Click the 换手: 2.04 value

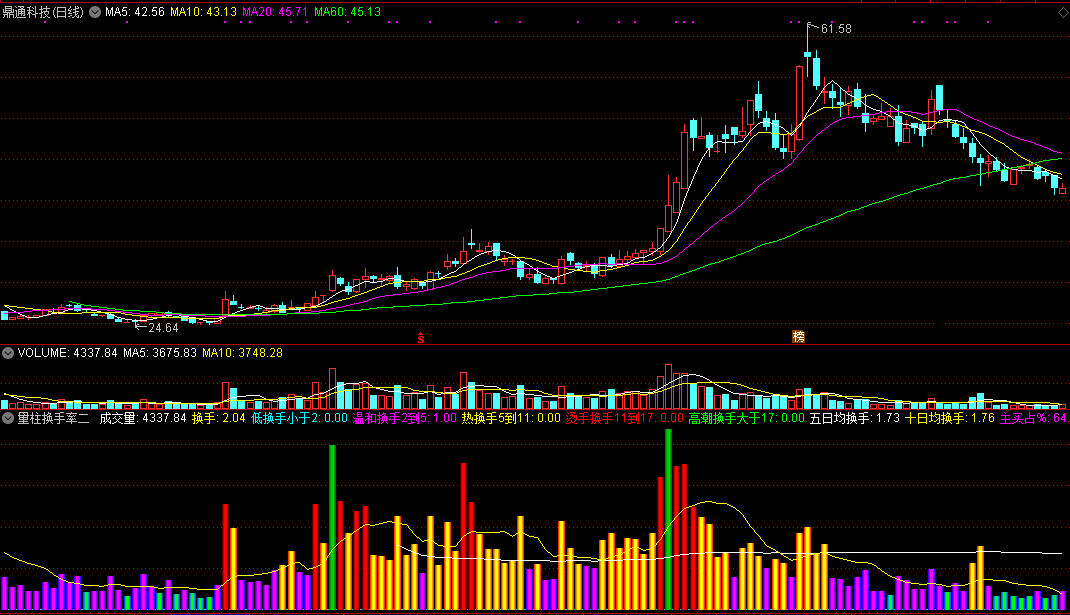tap(218, 418)
